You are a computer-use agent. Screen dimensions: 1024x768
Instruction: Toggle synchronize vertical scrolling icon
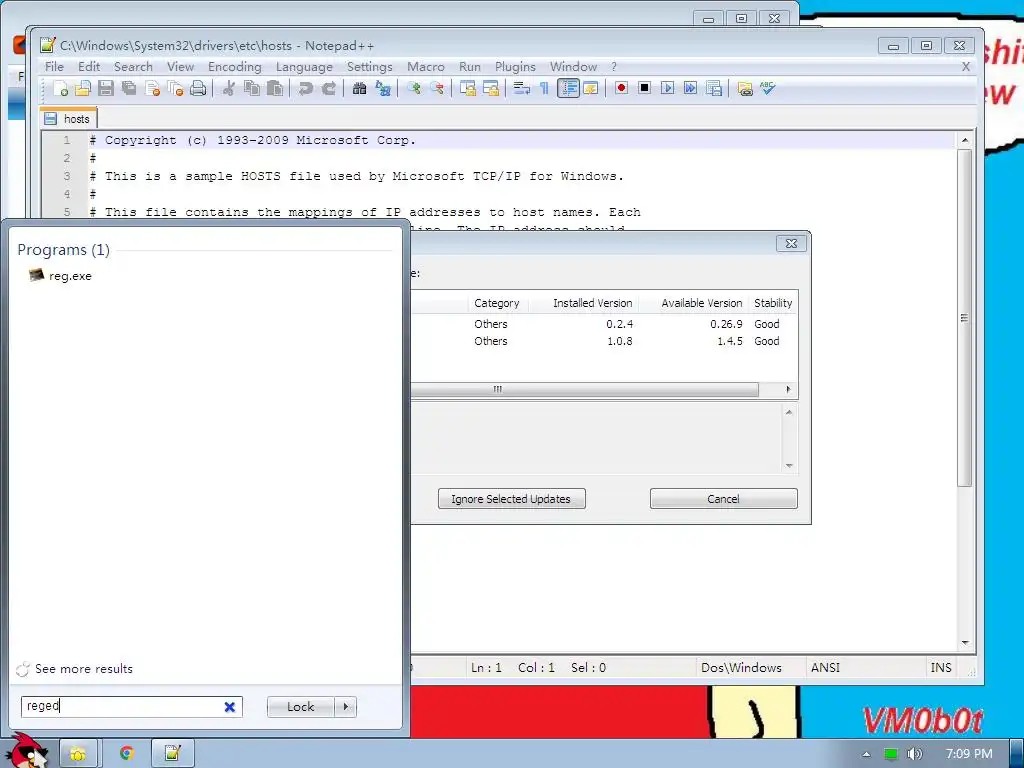point(468,88)
